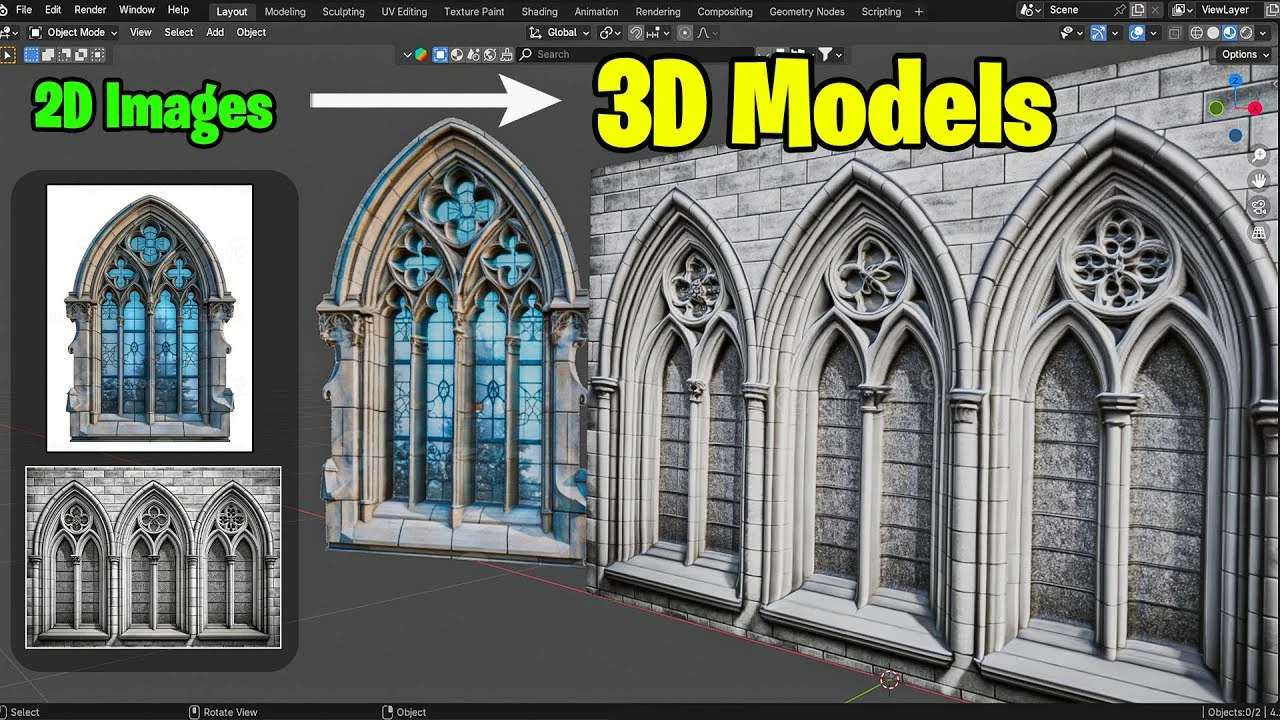Select the tweak select tool icon
Screen dimensions: 1280x720
click(8, 55)
